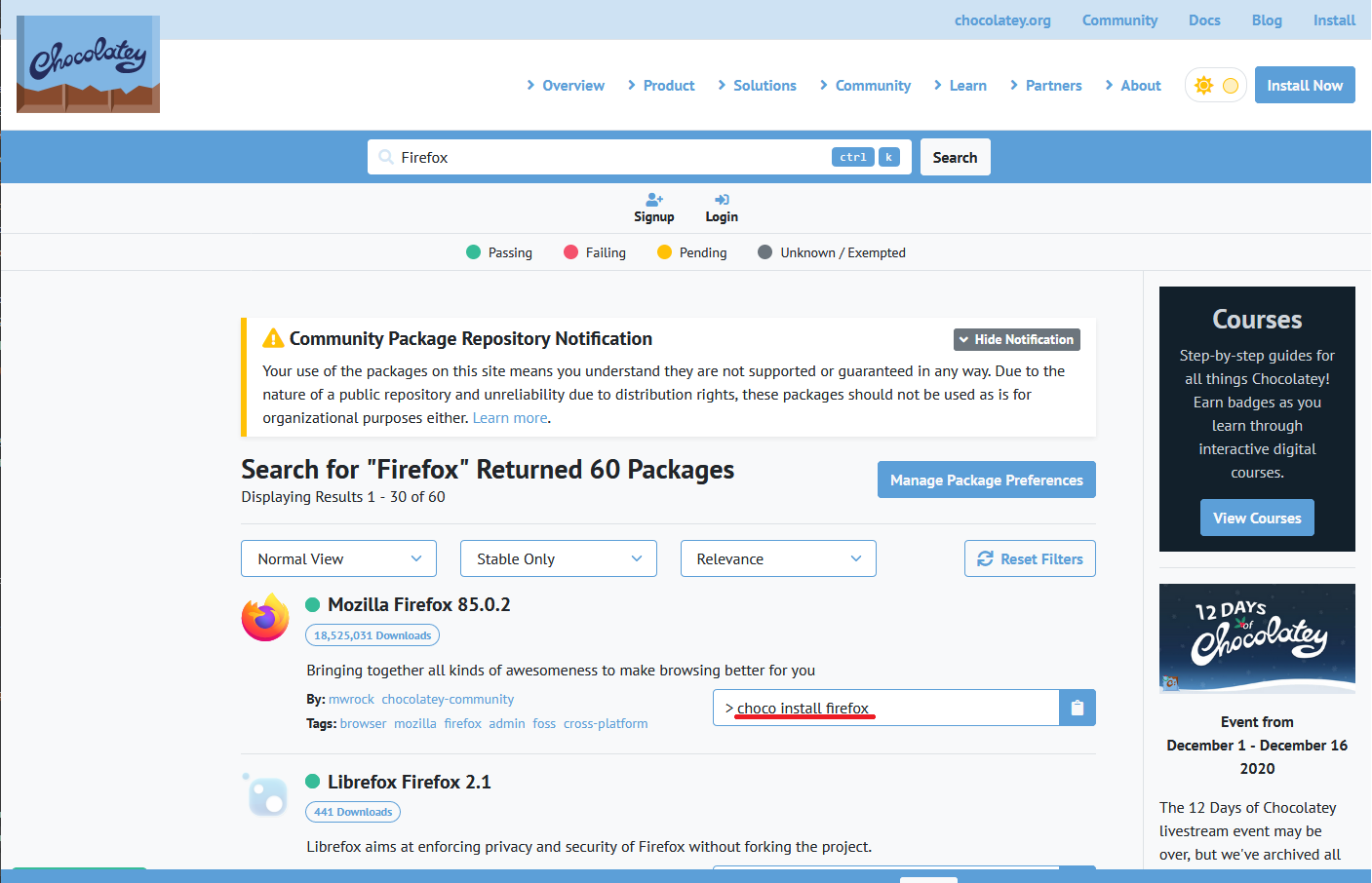Open the Normal View dropdown

(338, 558)
